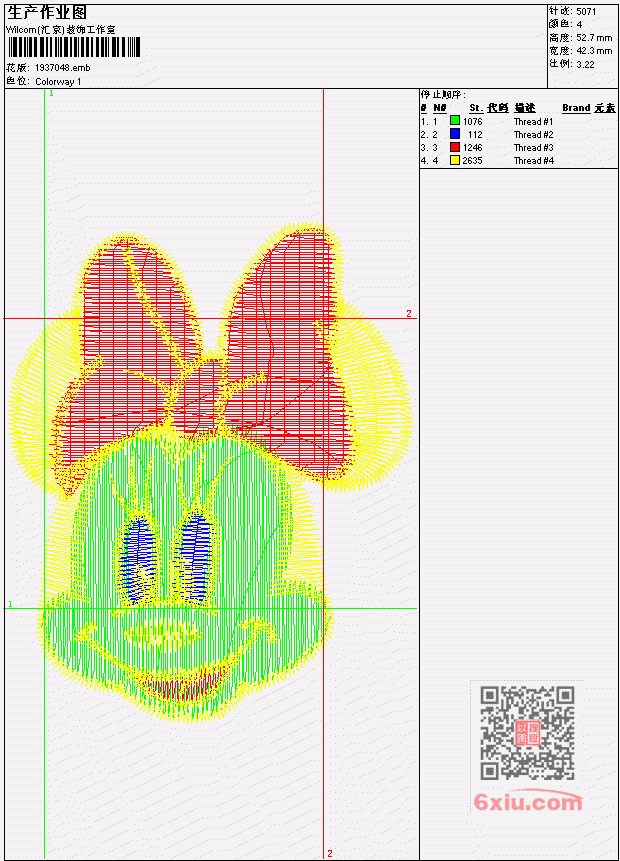Click the blue thread color swatch 112
620x861 pixels.
(455, 133)
